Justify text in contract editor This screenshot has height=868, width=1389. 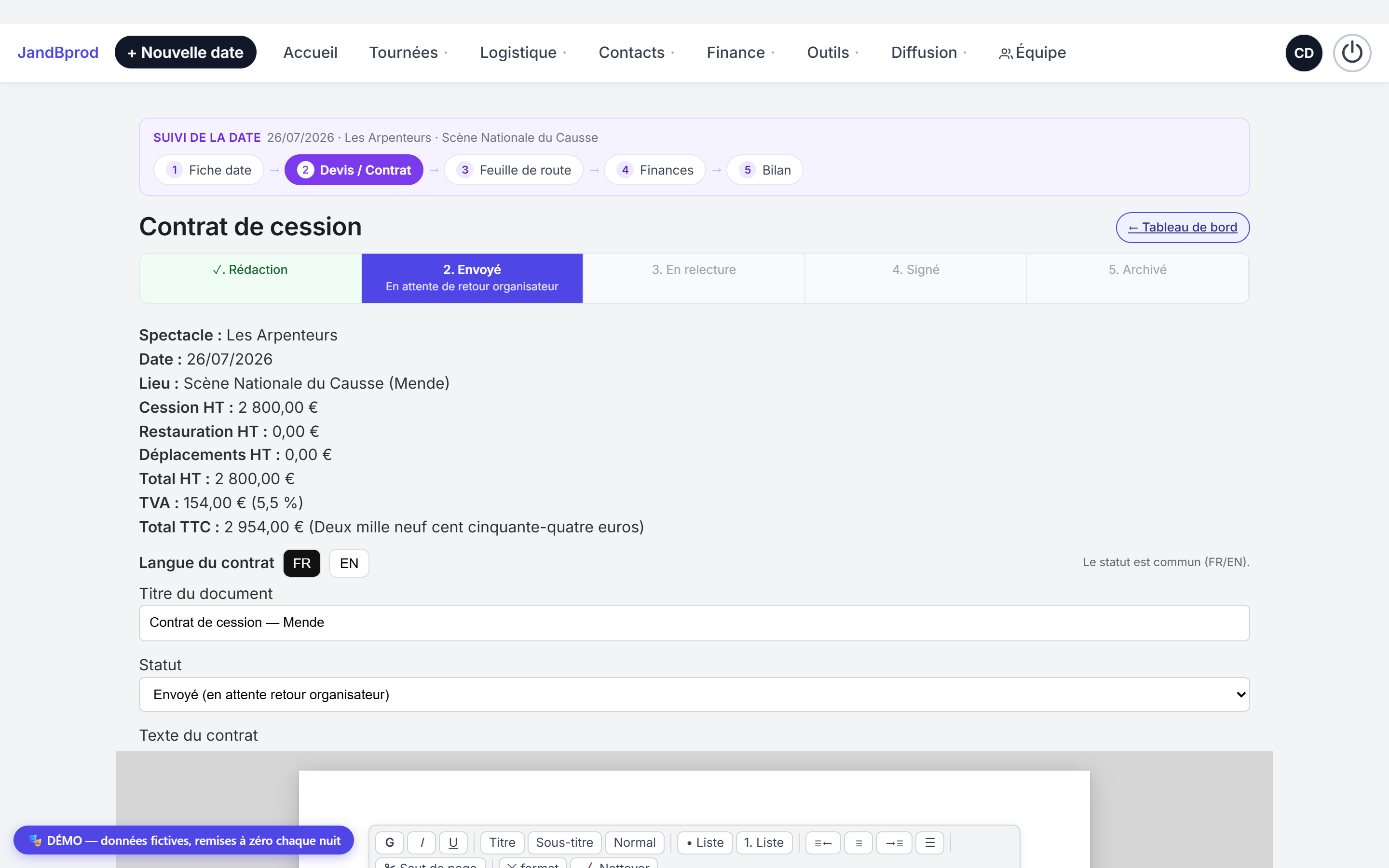(x=930, y=842)
